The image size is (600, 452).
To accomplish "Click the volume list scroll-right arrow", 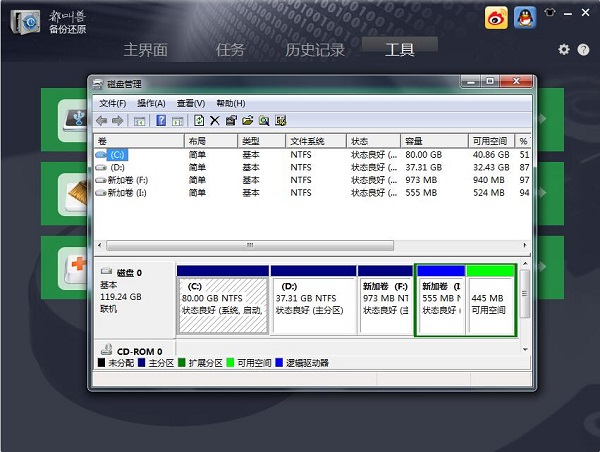I will tap(525, 245).
